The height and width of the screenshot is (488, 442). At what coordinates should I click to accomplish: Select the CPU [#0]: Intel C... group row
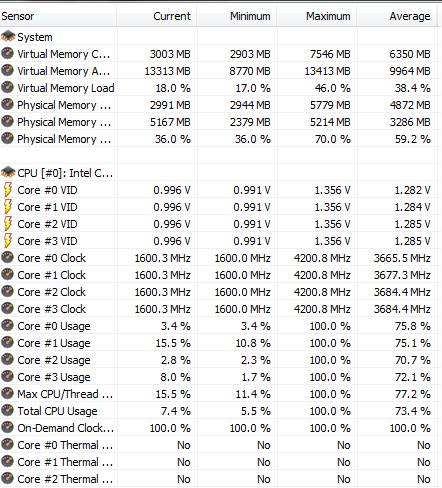[x=218, y=173]
